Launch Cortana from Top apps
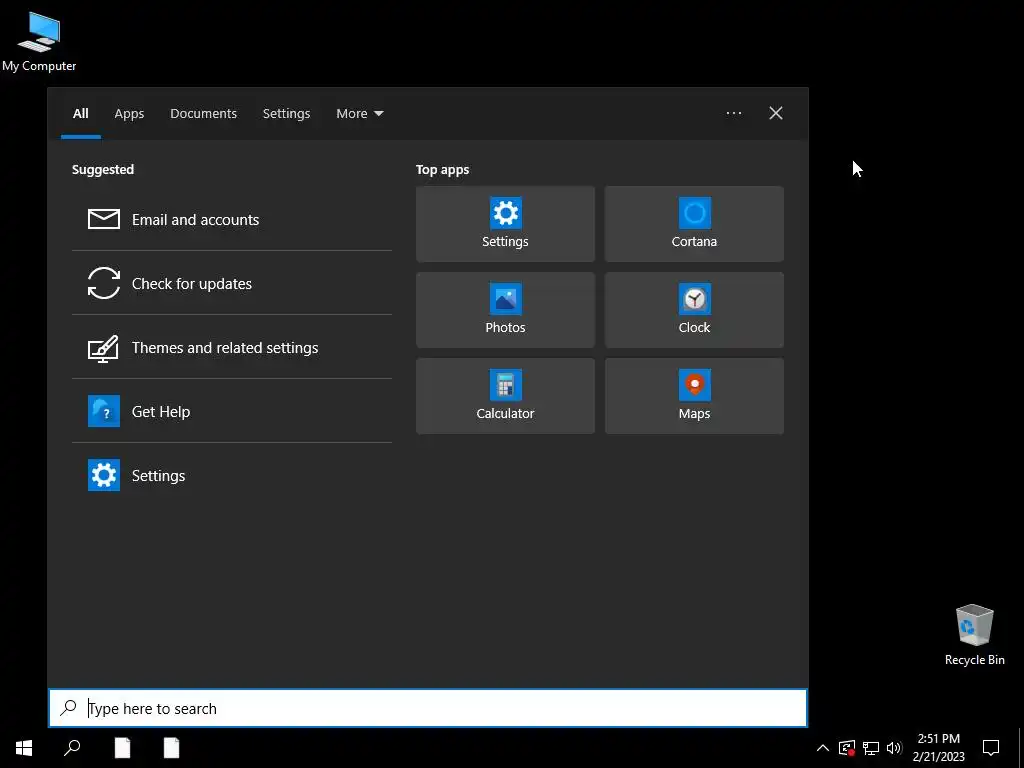 tap(694, 224)
